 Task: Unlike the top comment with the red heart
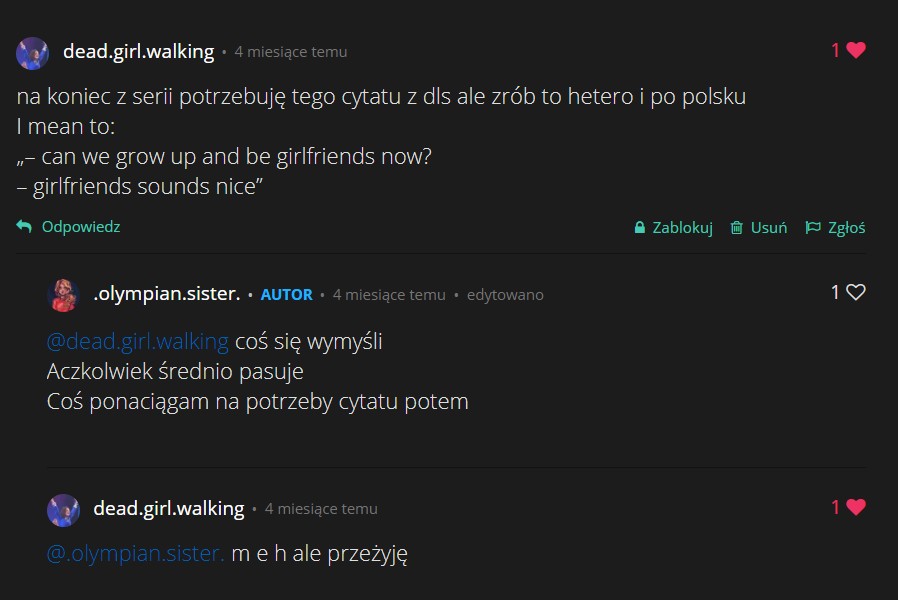855,50
